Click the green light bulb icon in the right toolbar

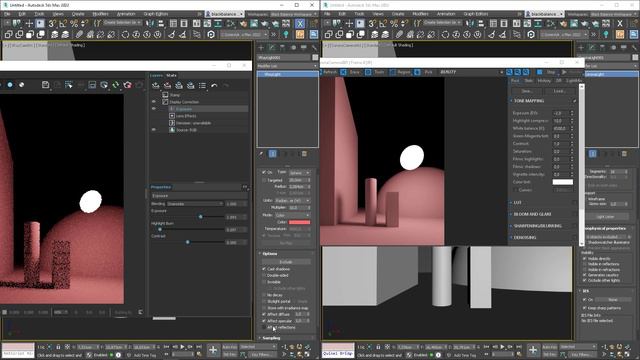point(606,35)
